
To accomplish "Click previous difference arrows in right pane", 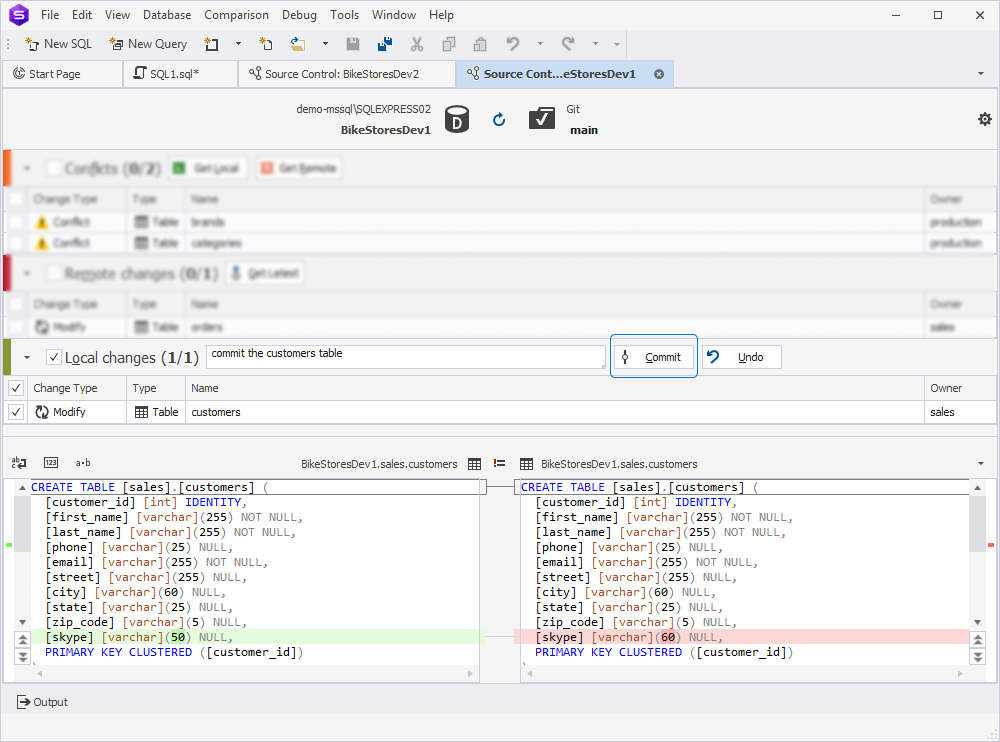I will 978,639.
